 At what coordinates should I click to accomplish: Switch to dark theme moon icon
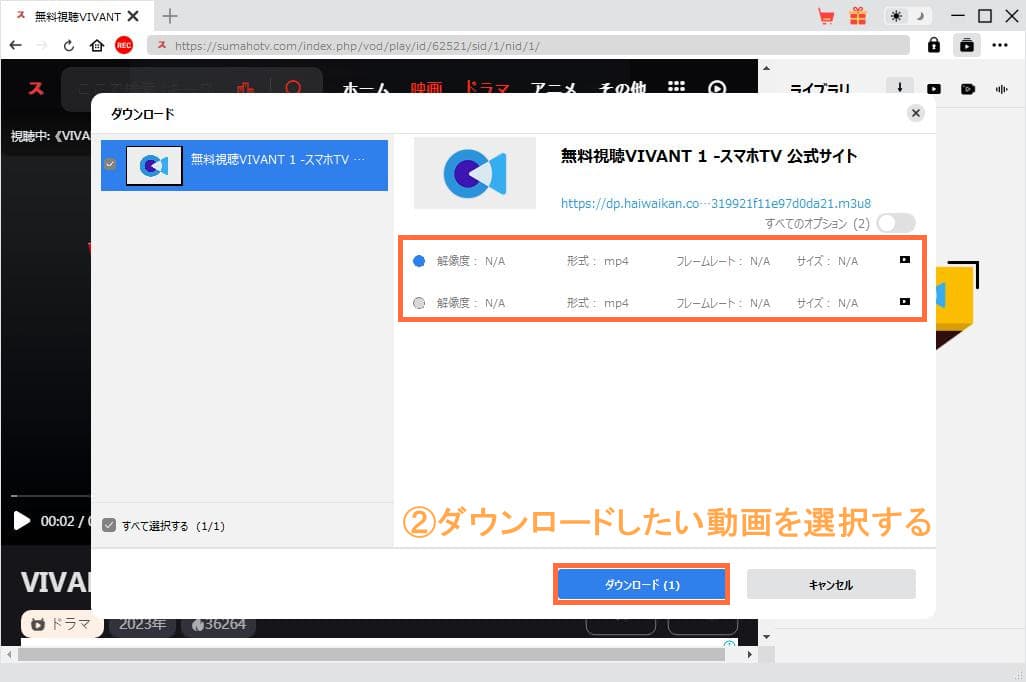[921, 16]
